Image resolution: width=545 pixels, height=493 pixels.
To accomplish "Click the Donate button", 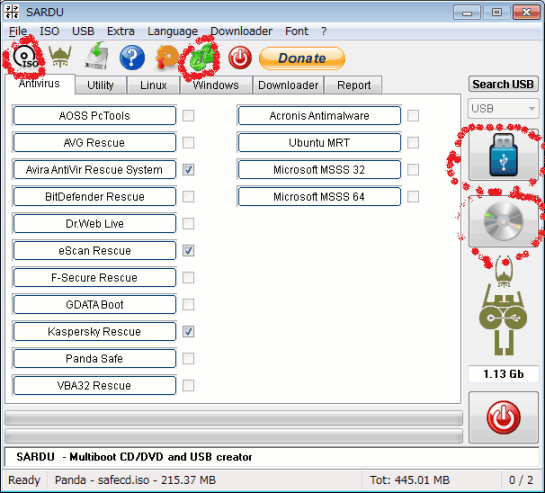I will pyautogui.click(x=302, y=58).
